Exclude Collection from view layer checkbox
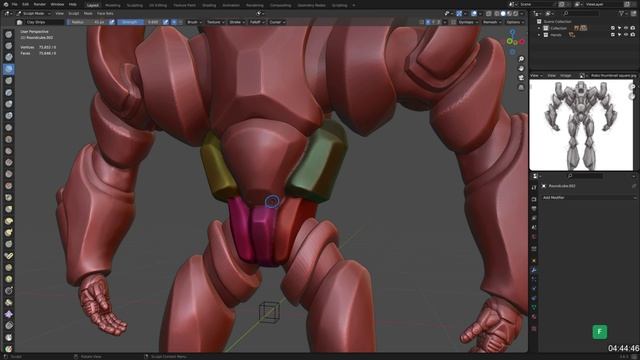 613,28
